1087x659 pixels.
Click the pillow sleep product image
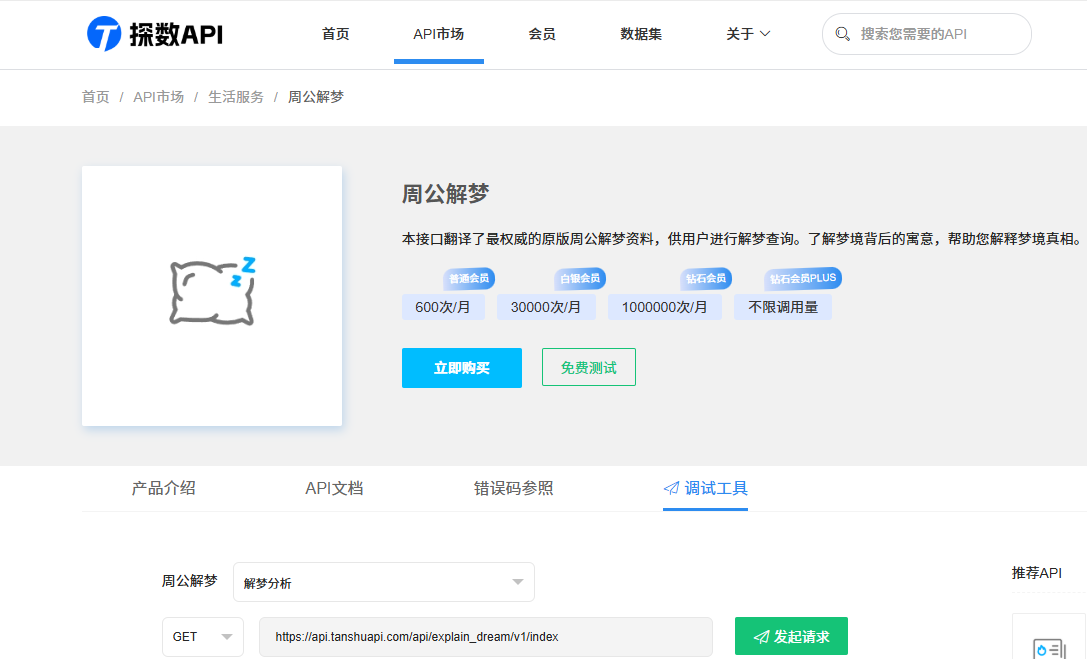click(212, 294)
